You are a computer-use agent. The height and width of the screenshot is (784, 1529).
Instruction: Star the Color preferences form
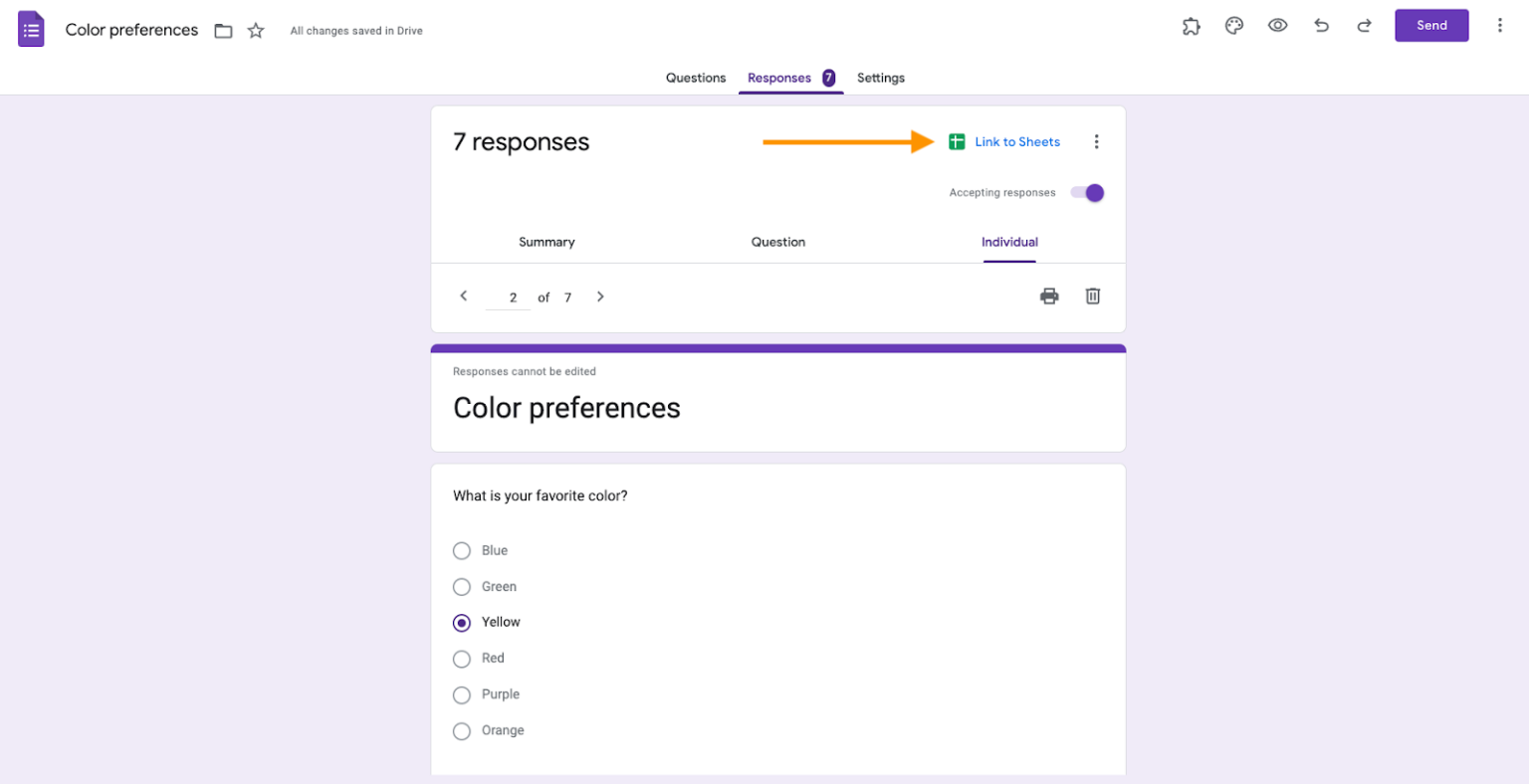256,31
